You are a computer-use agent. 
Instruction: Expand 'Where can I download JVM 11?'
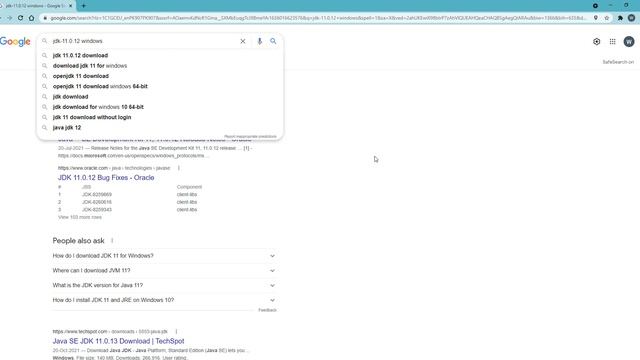click(164, 271)
